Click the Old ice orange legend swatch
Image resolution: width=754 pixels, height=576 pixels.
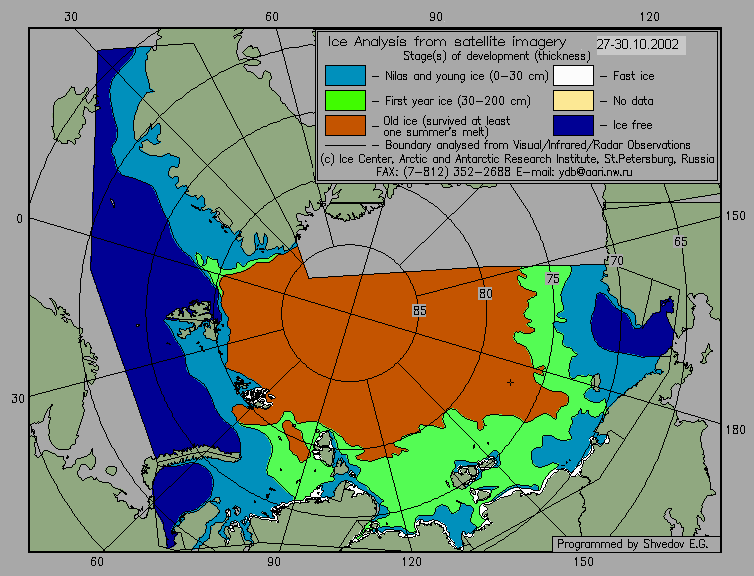(345, 125)
